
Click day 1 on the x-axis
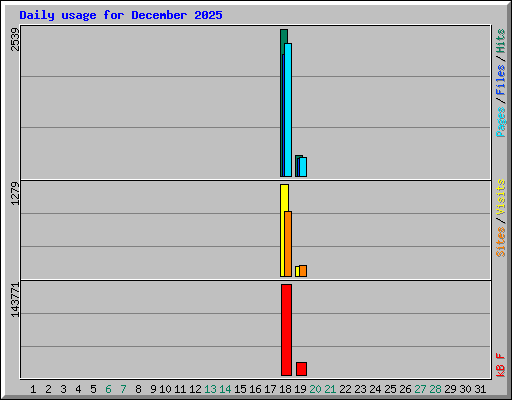click(33, 389)
